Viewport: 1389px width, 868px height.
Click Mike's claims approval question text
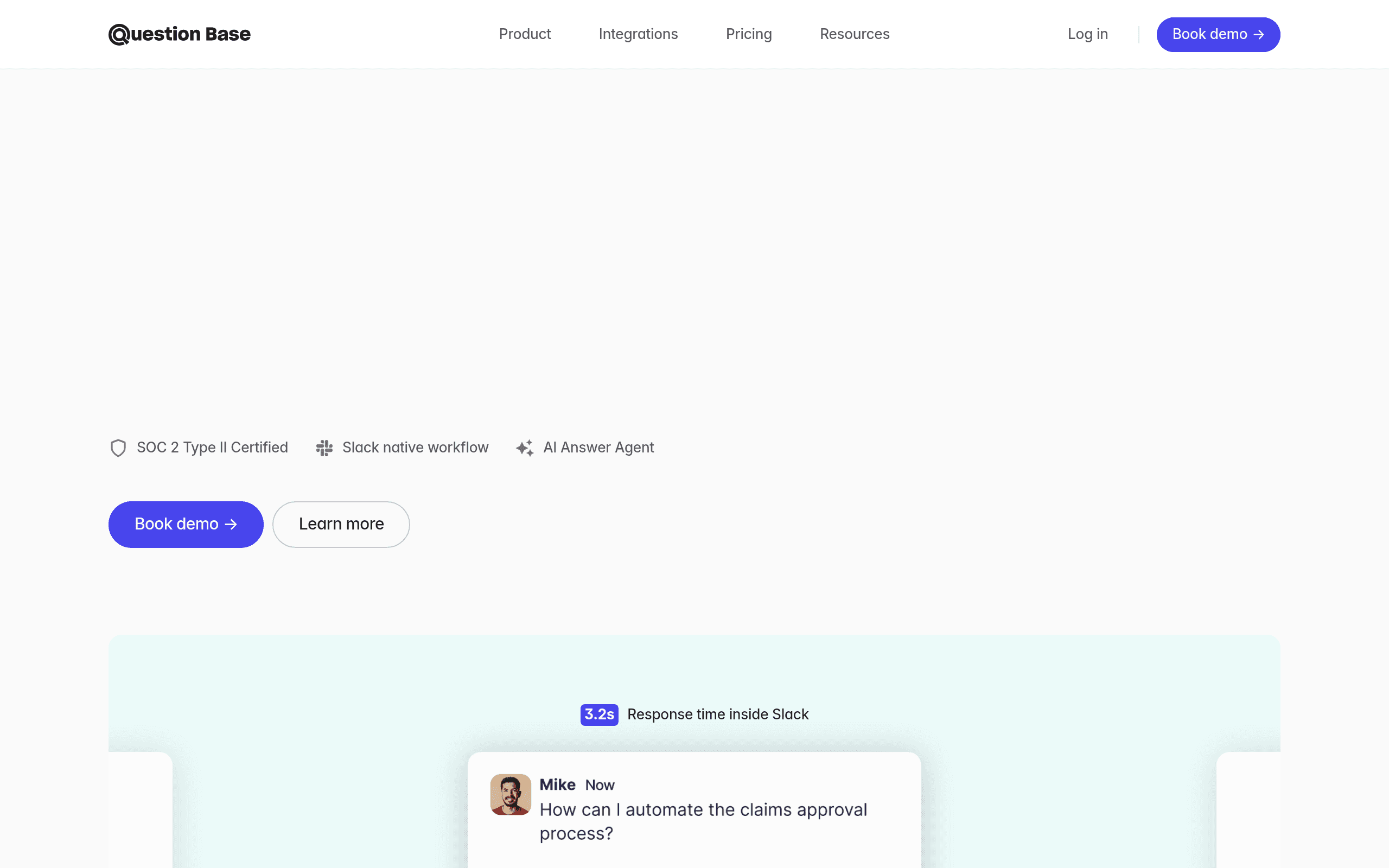pyautogui.click(x=703, y=821)
